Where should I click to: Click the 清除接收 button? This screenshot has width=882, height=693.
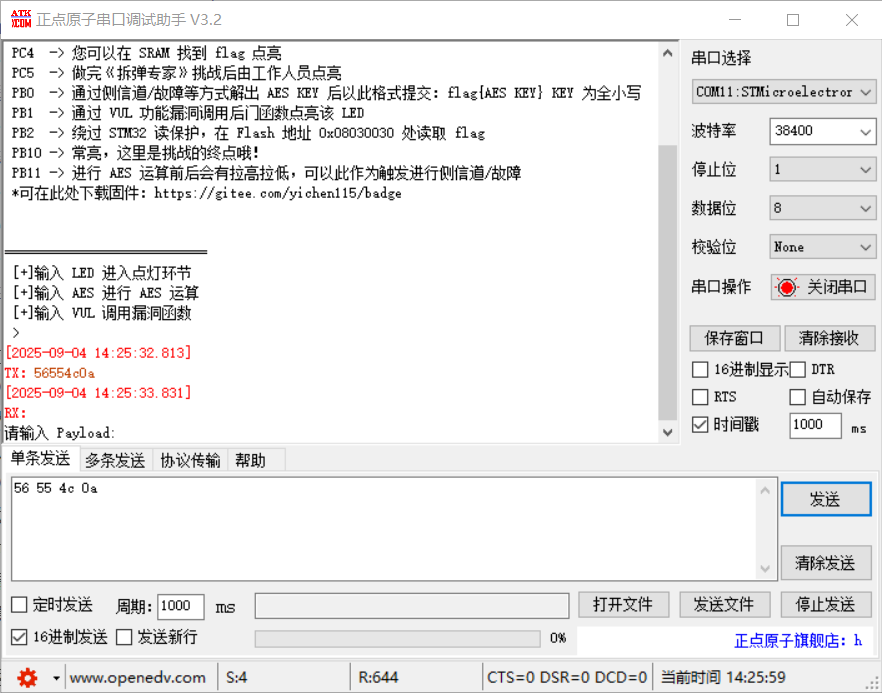830,338
